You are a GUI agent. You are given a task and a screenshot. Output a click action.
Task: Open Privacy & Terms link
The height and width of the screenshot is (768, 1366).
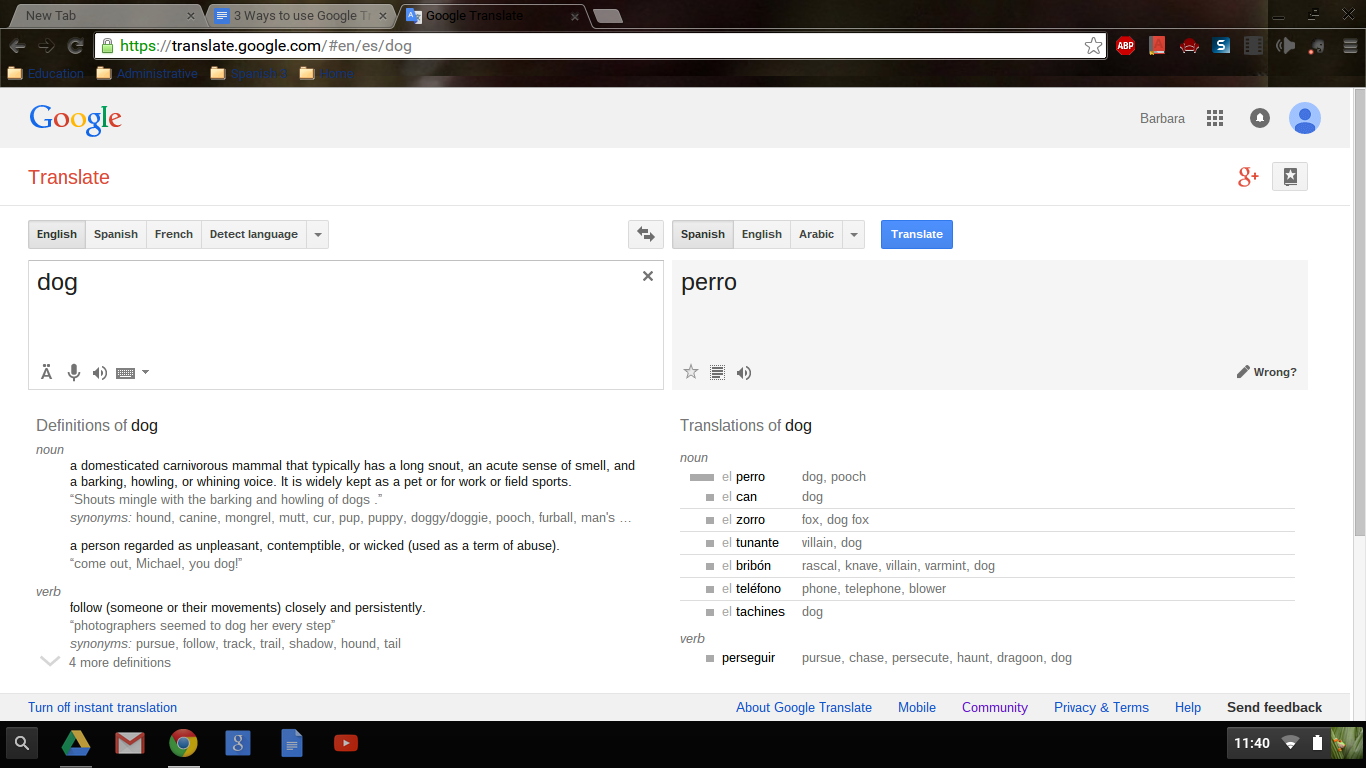coord(1101,707)
